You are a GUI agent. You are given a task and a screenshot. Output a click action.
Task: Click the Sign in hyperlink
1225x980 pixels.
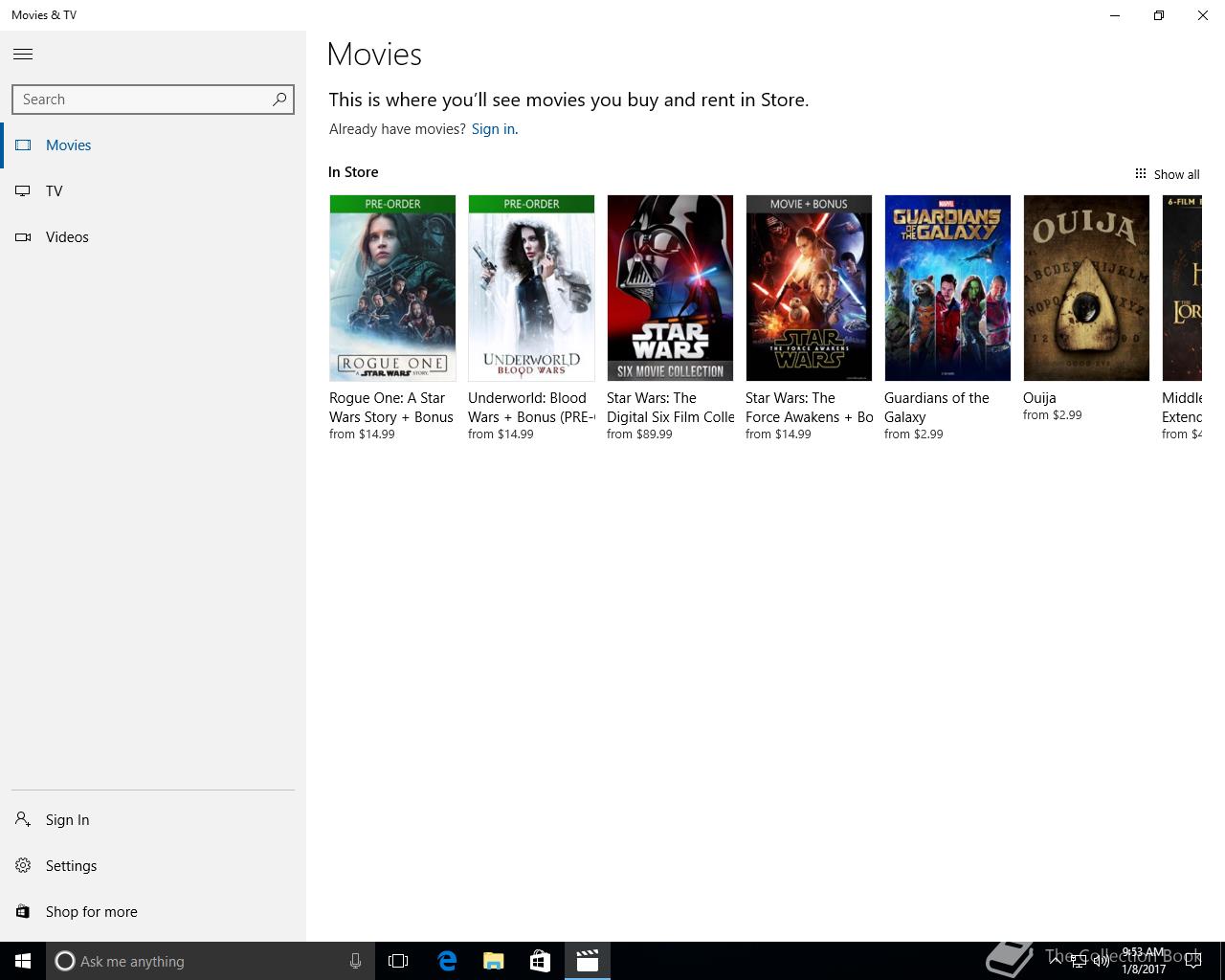pos(493,129)
